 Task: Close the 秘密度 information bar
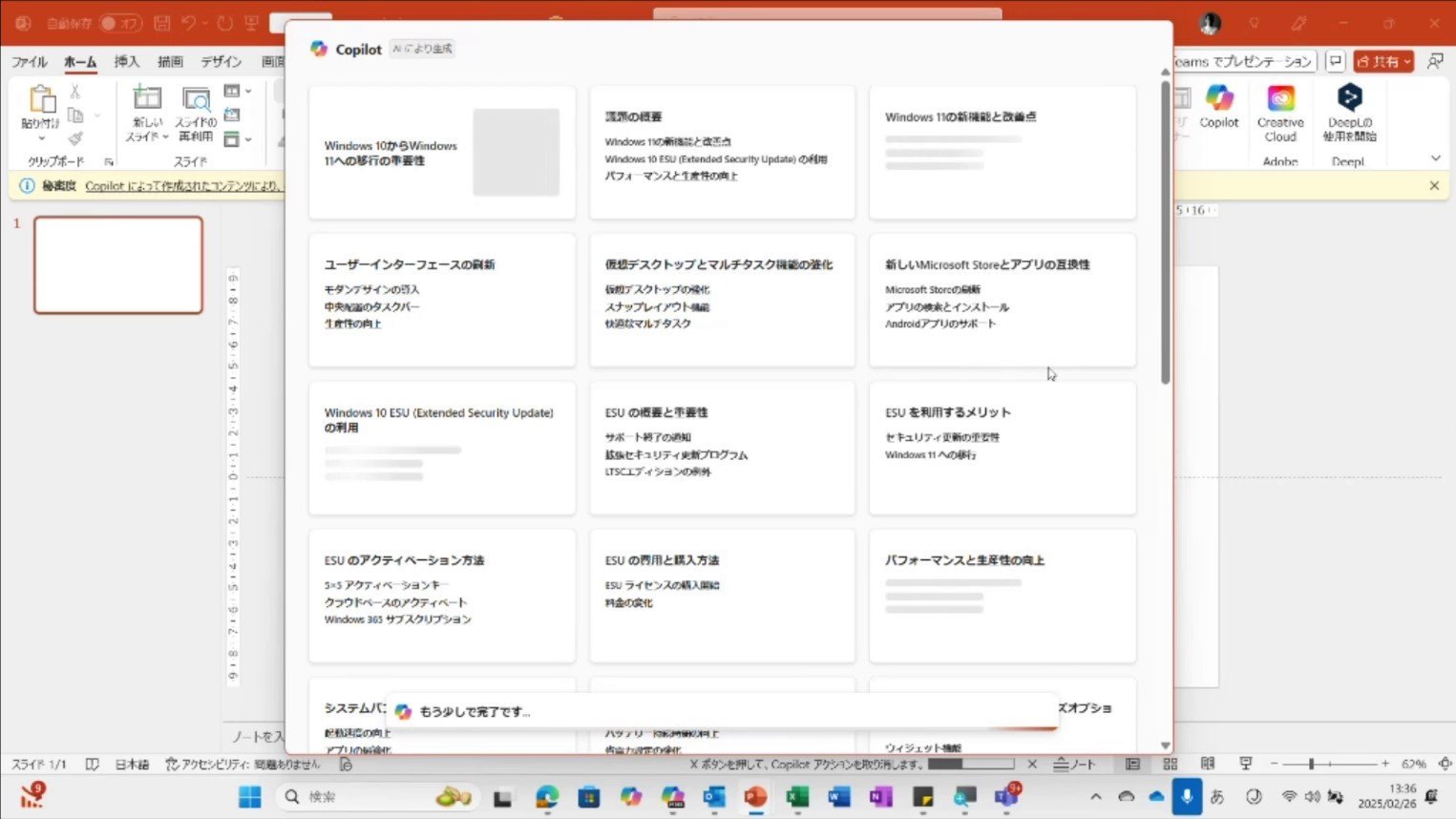1434,186
